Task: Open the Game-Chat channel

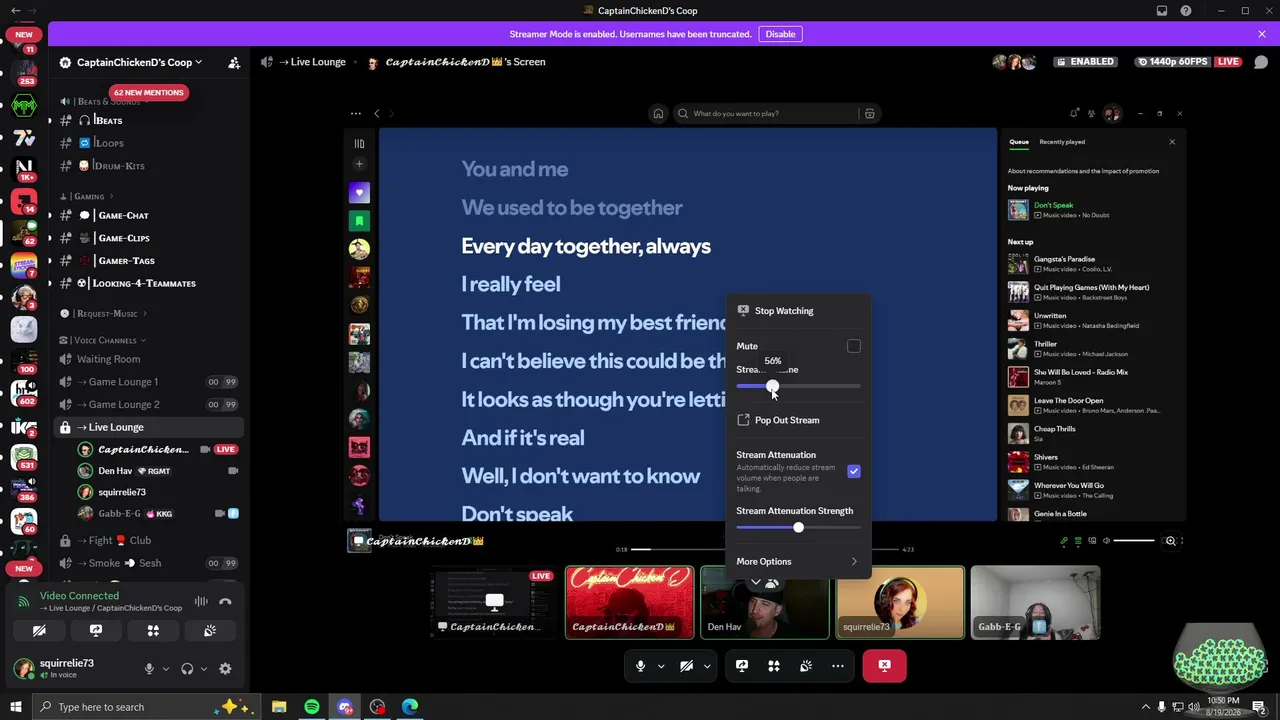Action: click(150, 215)
